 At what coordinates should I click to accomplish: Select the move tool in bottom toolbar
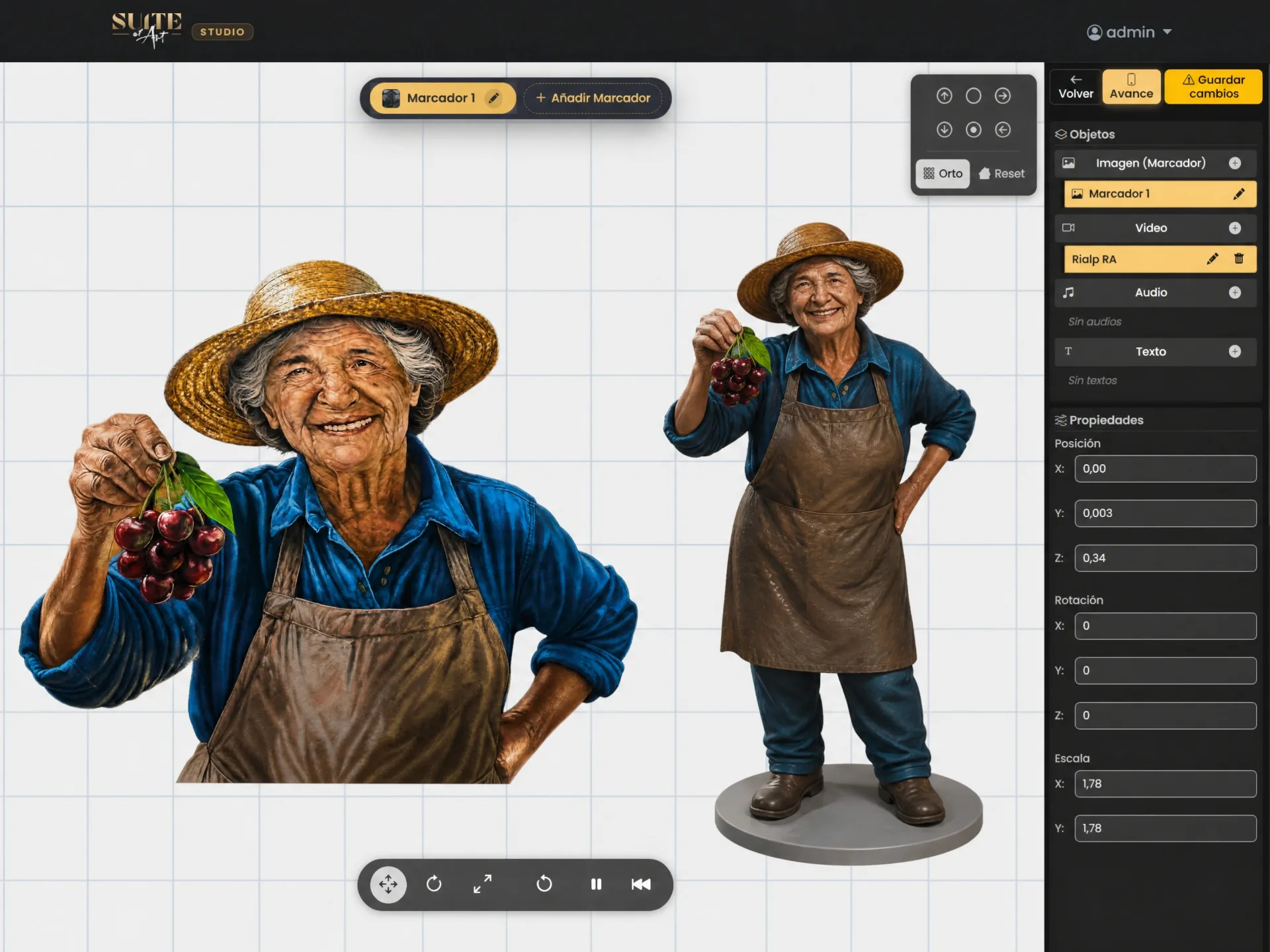click(x=388, y=884)
